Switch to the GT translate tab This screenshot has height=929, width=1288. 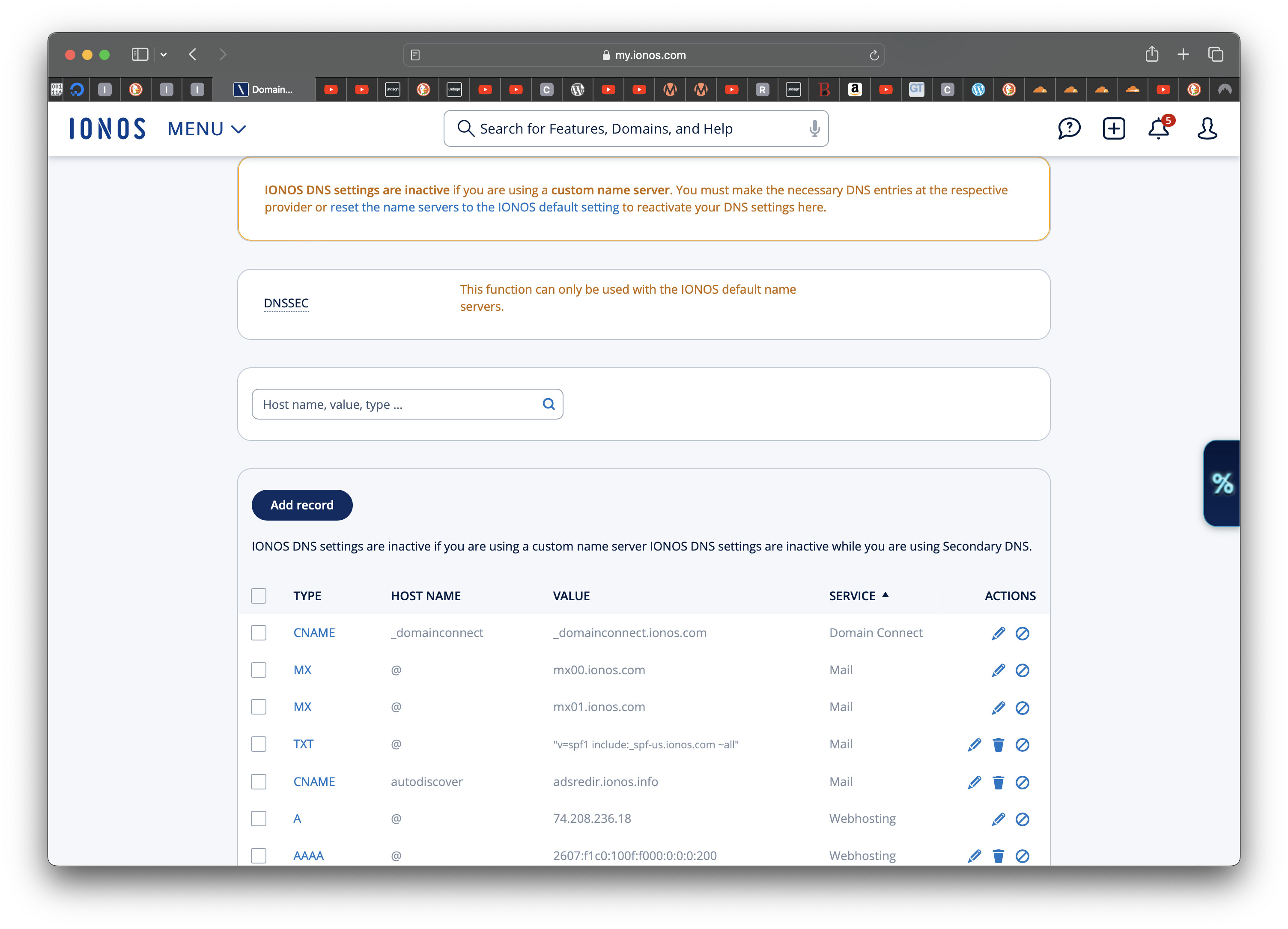point(916,89)
